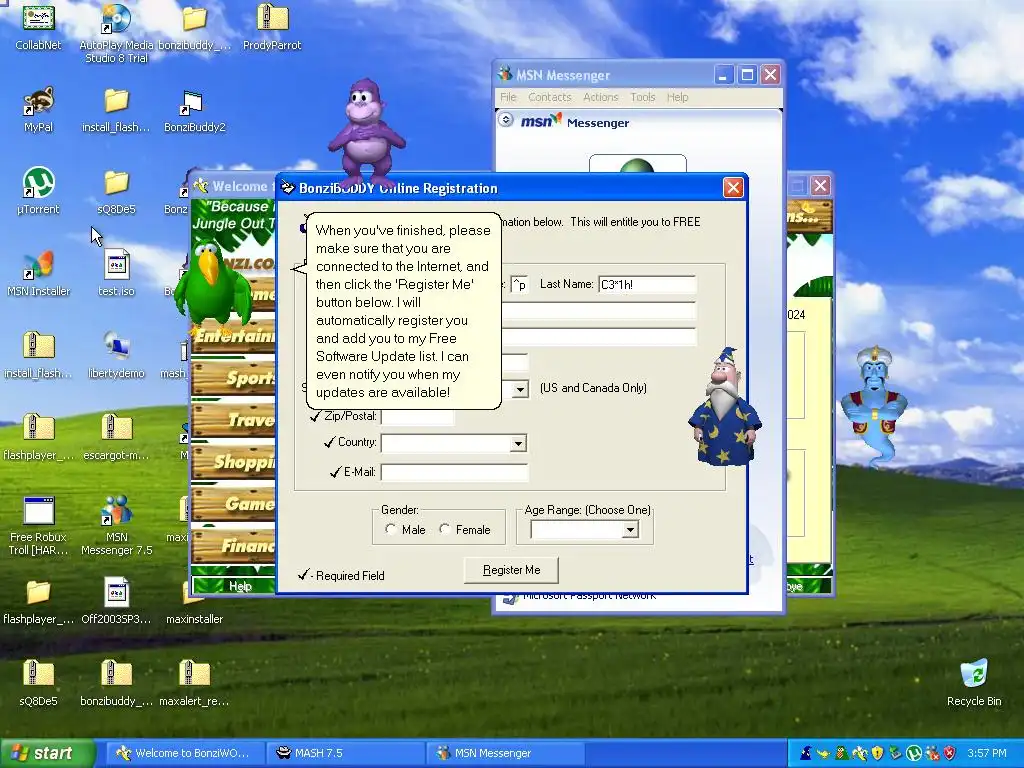Select the escargot-m... zip file
Screen dimensions: 1024x768
(116, 437)
